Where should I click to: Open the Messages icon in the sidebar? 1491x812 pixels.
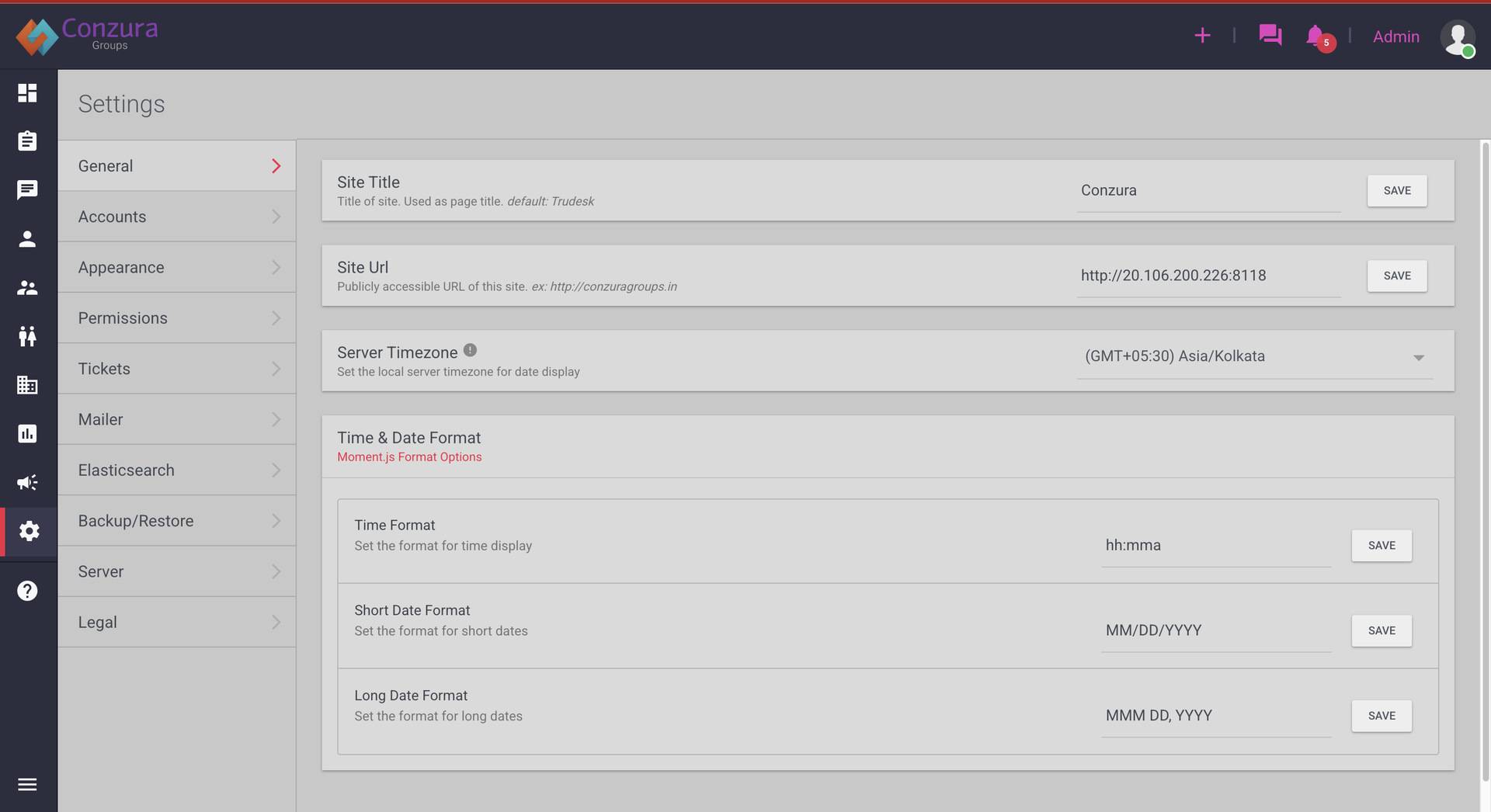coord(28,190)
